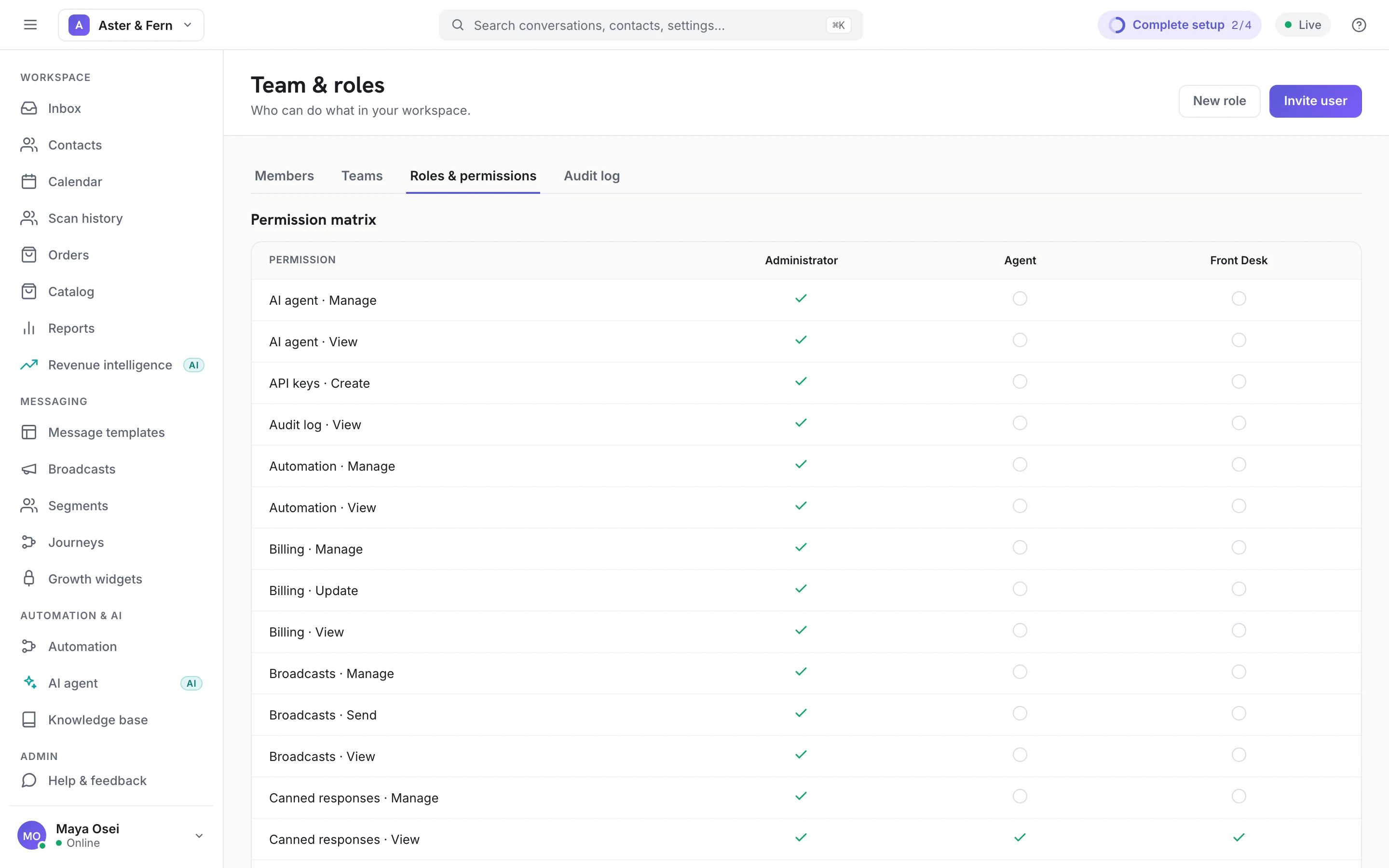
Task: Click the Live status badge
Action: click(1303, 25)
